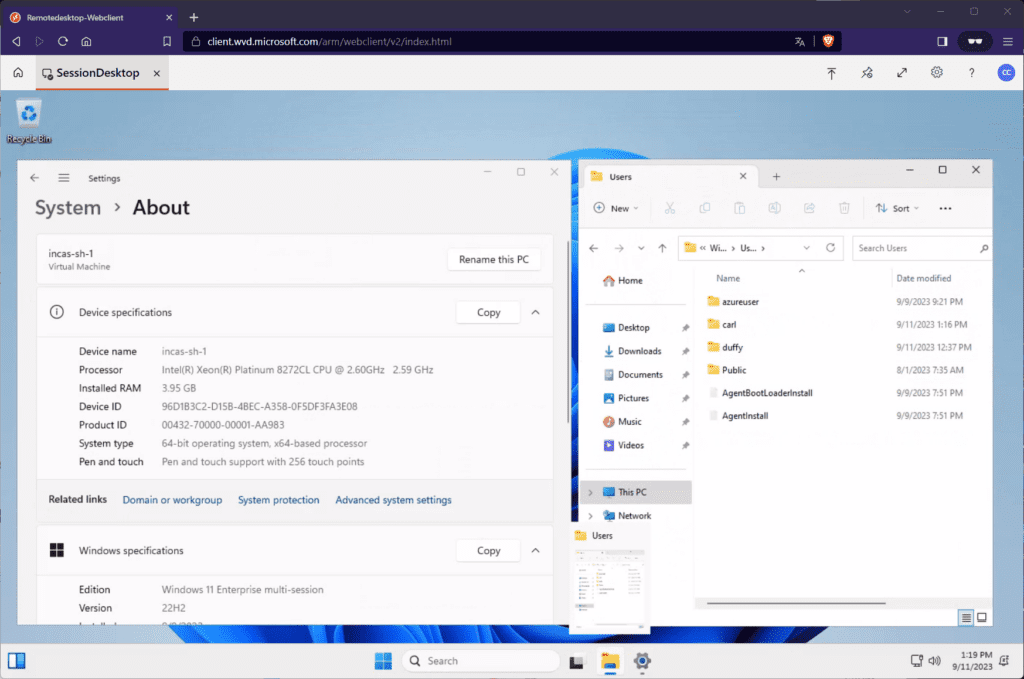Open the Advanced system settings link

393,500
